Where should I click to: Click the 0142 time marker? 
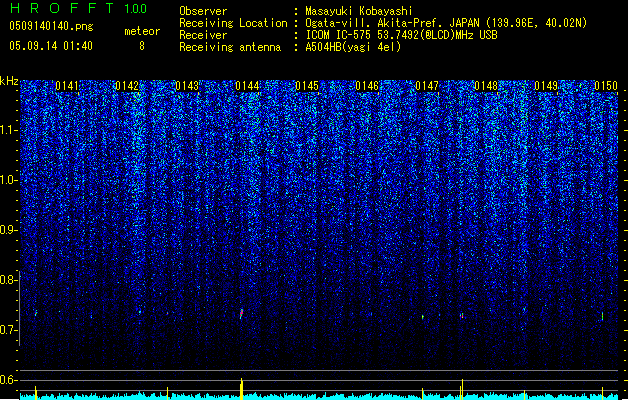(127, 86)
